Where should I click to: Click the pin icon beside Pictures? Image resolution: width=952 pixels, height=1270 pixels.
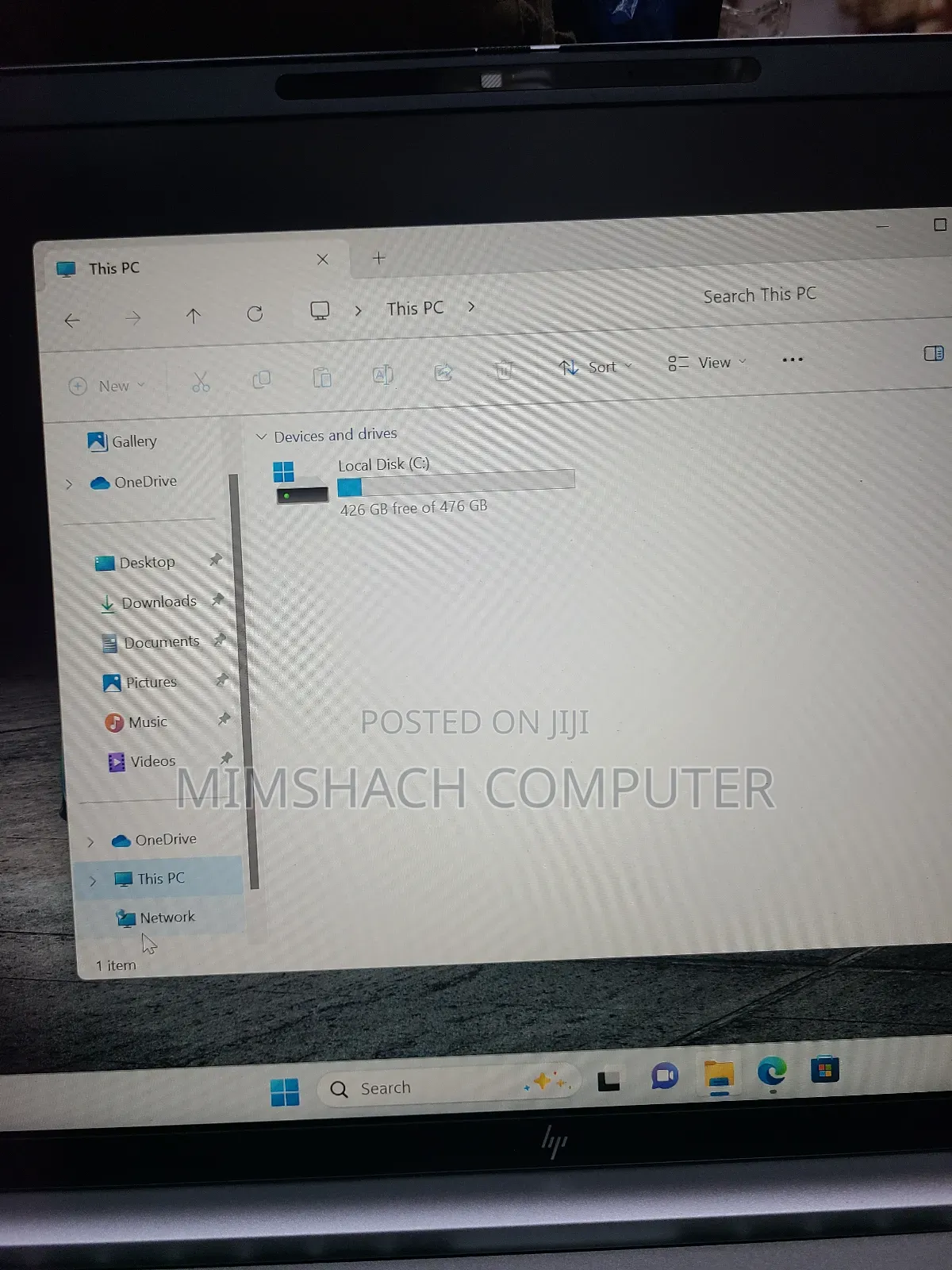[x=222, y=679]
